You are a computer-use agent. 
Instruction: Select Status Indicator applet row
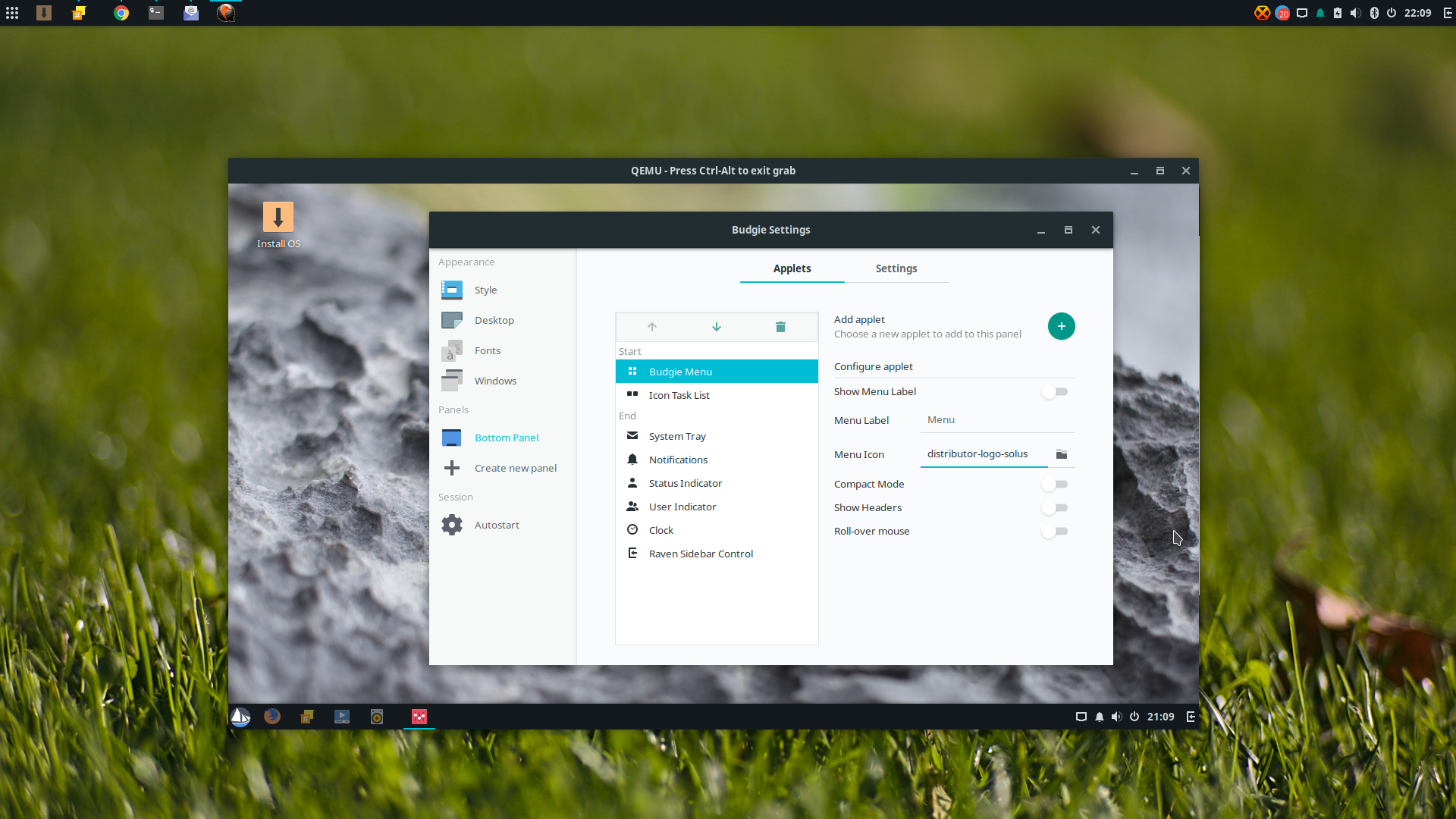point(717,483)
